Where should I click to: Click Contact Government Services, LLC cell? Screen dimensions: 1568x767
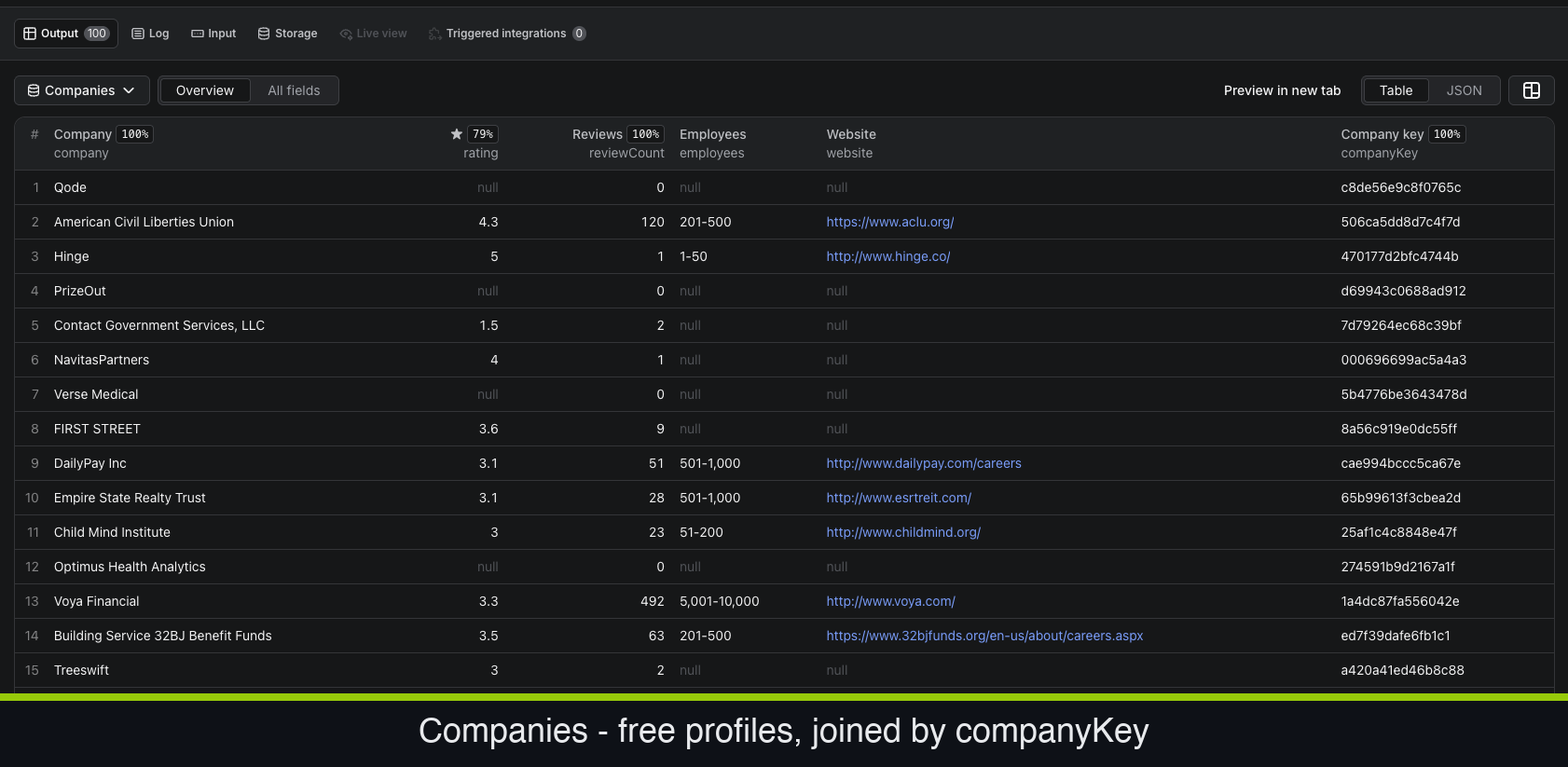point(159,325)
